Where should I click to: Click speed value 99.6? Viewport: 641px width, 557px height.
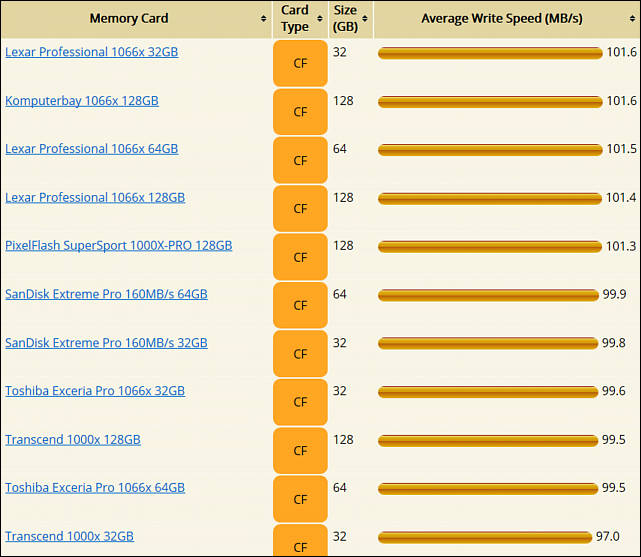(614, 391)
